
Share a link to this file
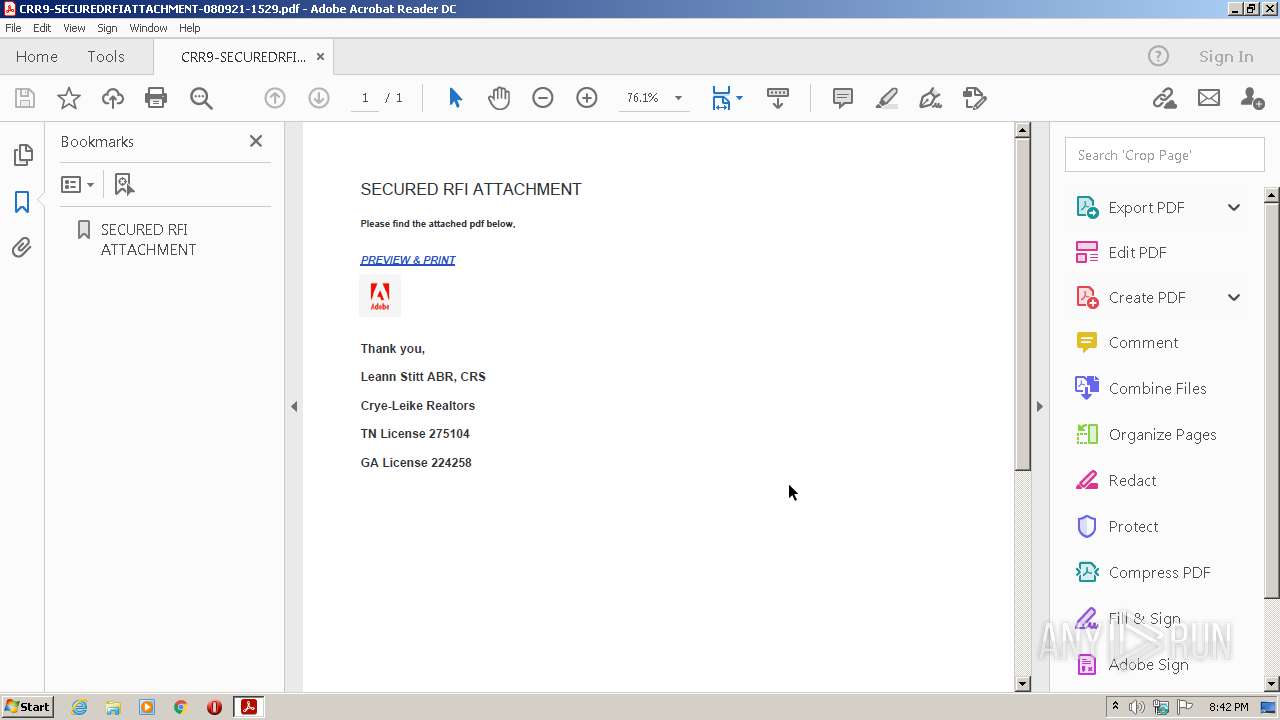tap(1164, 98)
